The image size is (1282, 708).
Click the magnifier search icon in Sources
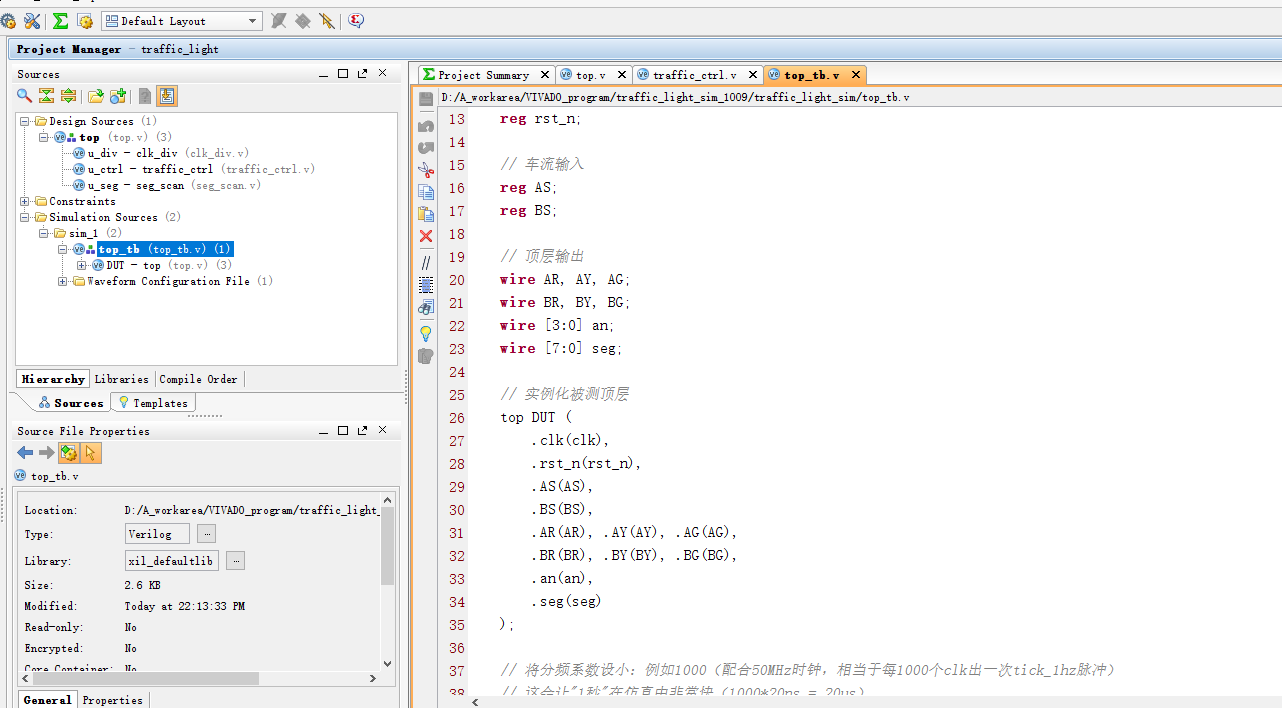click(x=24, y=96)
